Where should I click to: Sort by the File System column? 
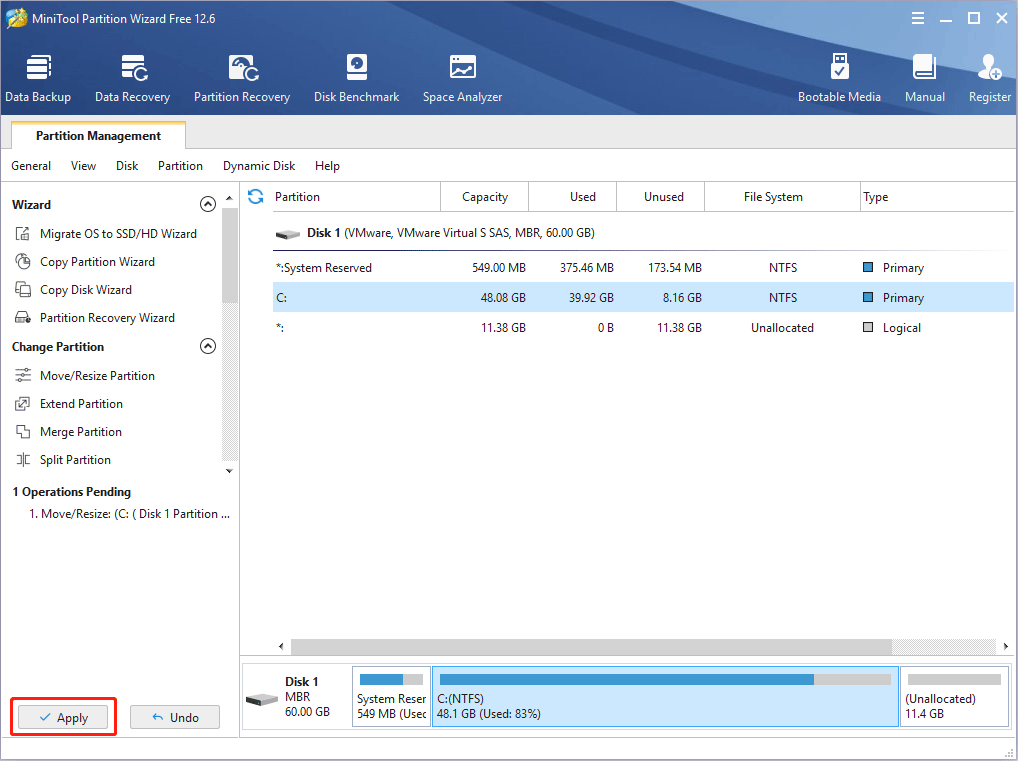pos(782,197)
